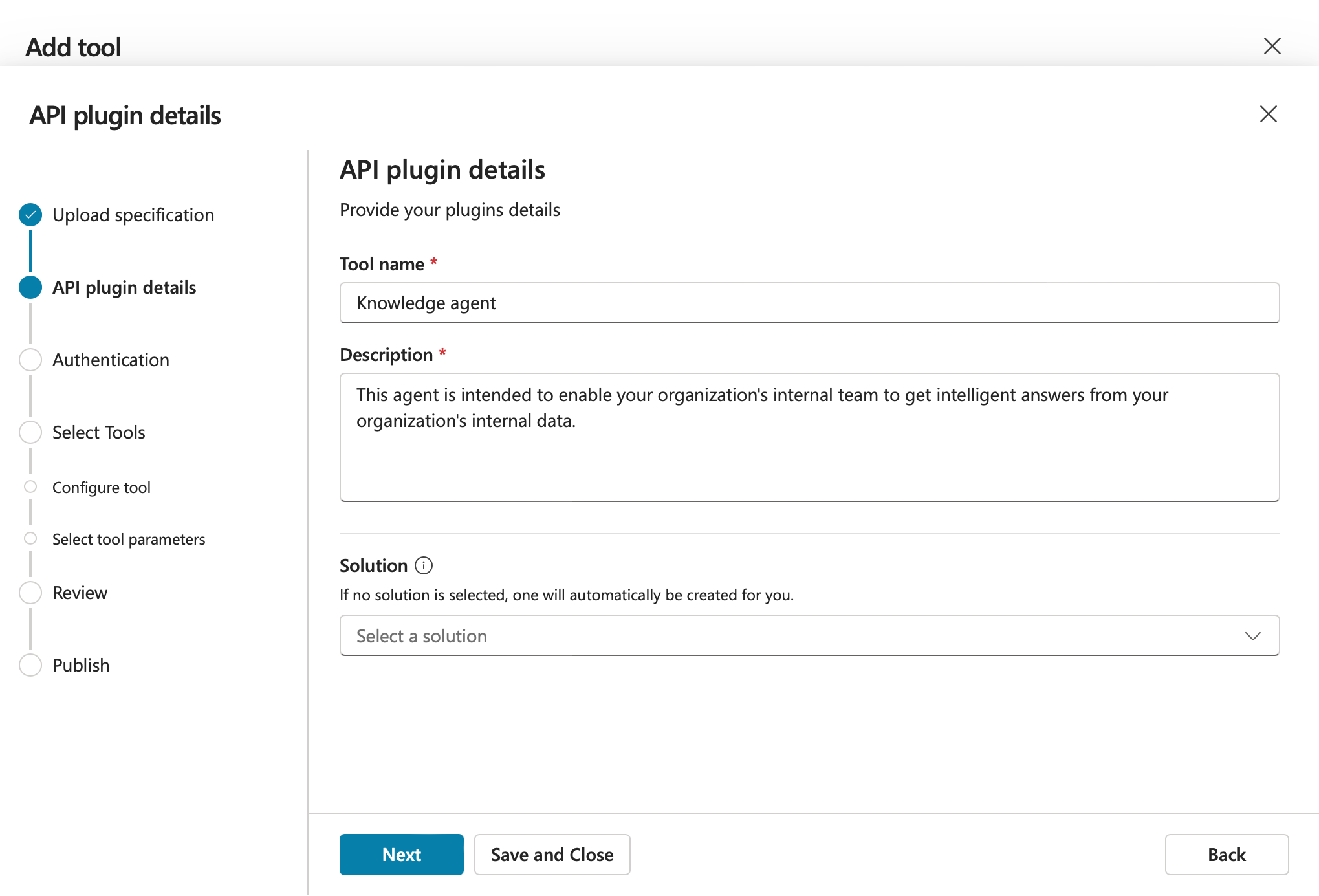The height and width of the screenshot is (896, 1319).
Task: Click Save and Close
Action: coord(552,854)
